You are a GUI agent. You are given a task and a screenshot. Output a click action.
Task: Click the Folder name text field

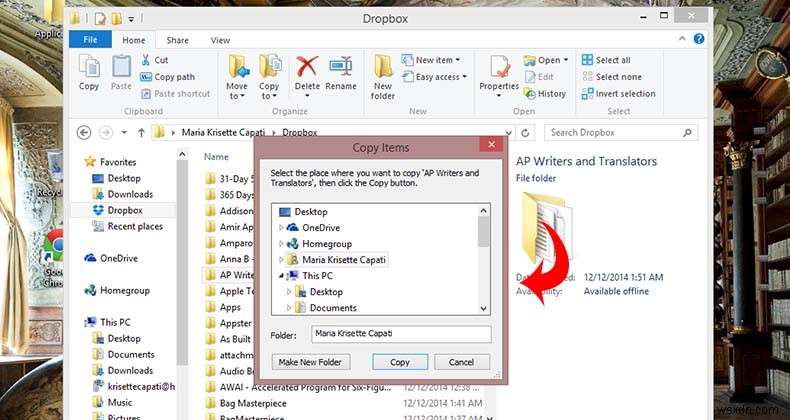[401, 334]
